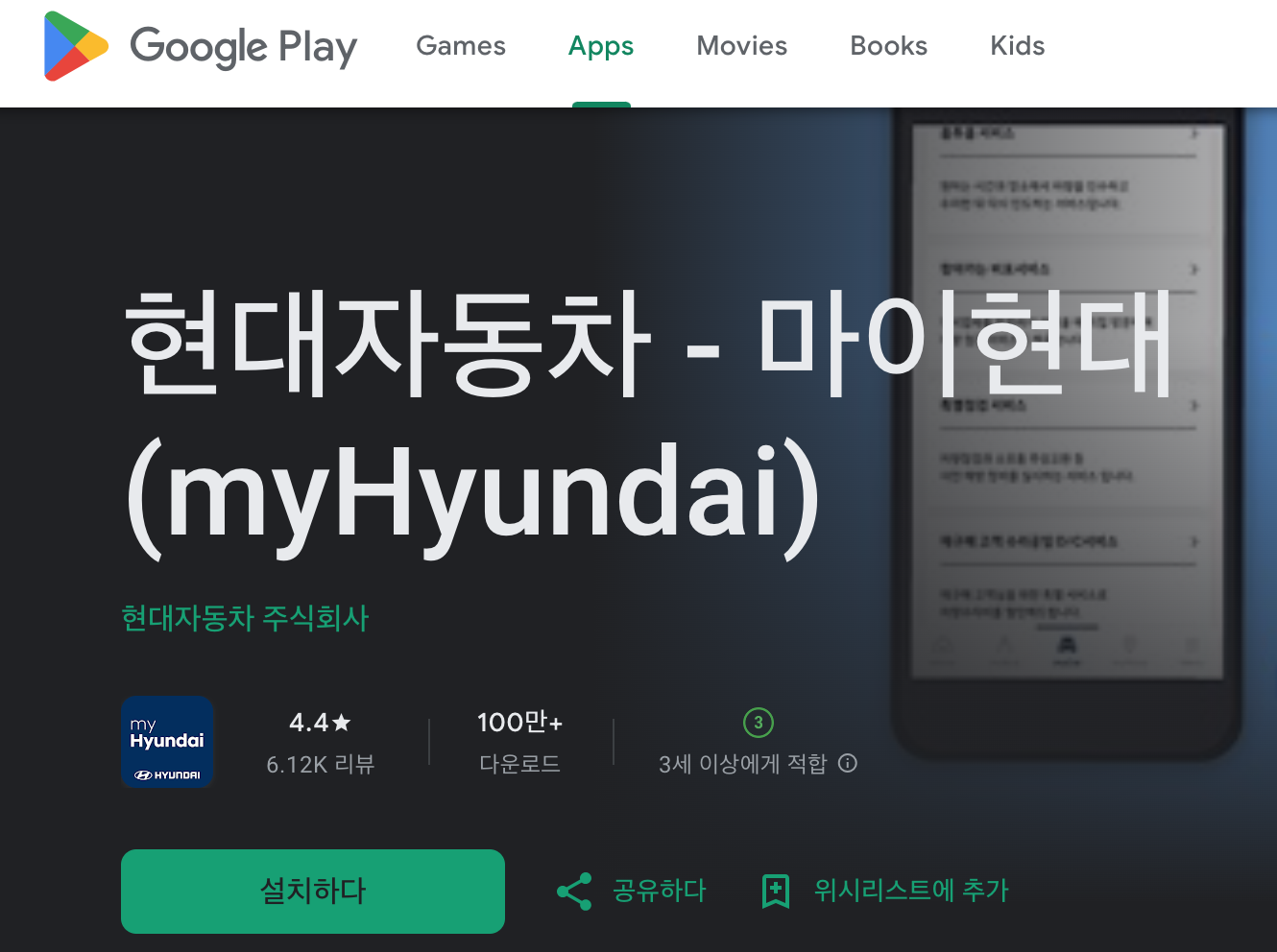1277x952 pixels.
Task: Click the 100만+ downloads figure
Action: 519,723
